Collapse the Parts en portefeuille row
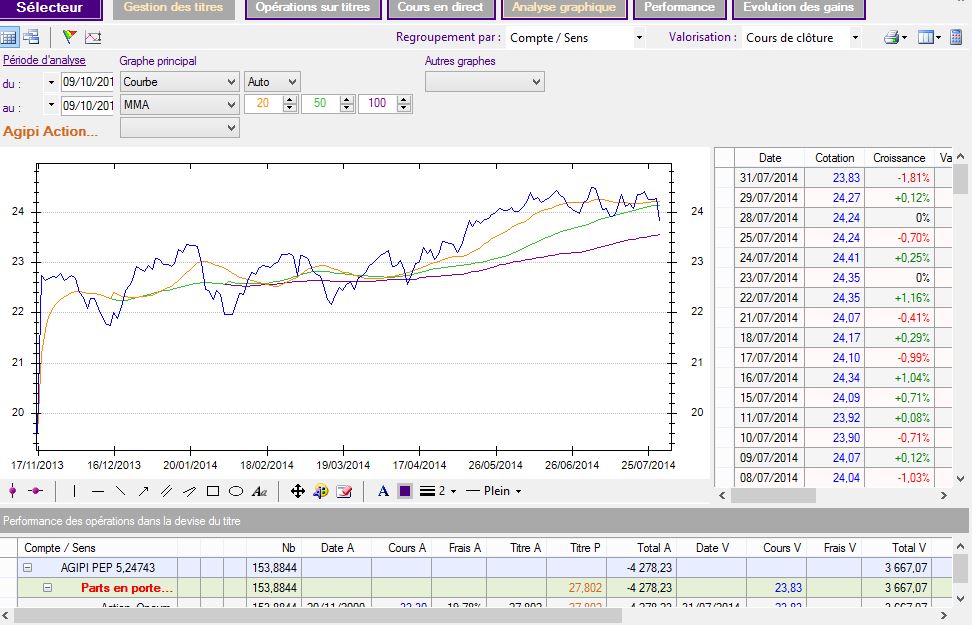Image resolution: width=972 pixels, height=625 pixels. coord(46,588)
